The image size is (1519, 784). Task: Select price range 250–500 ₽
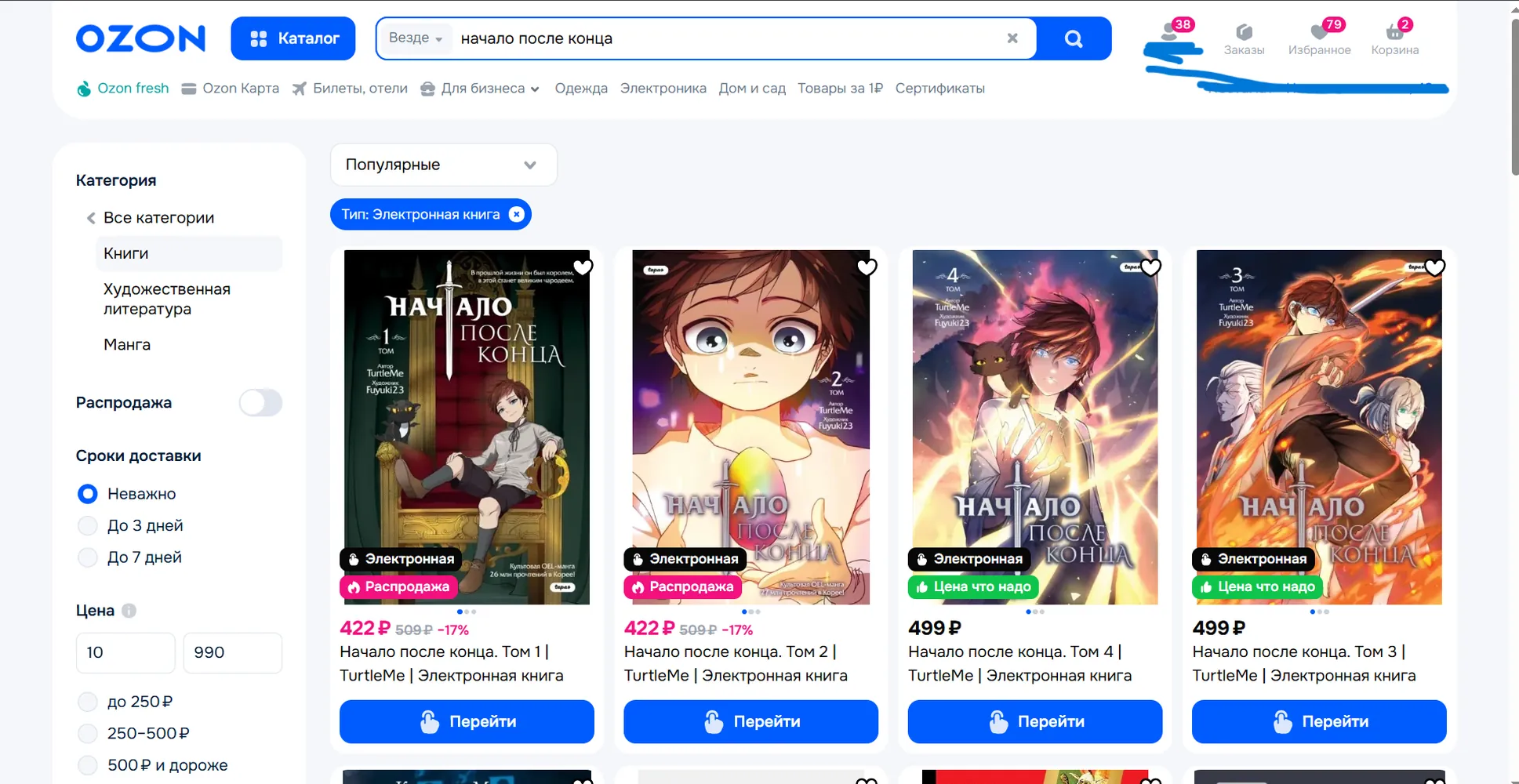click(88, 734)
